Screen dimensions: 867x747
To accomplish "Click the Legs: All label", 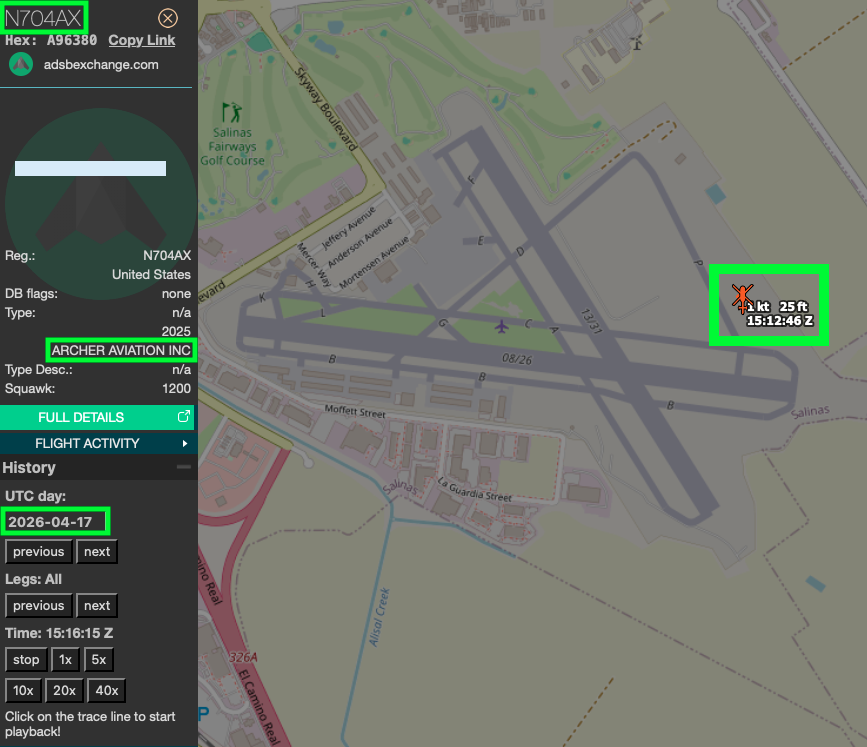I will point(33,579).
